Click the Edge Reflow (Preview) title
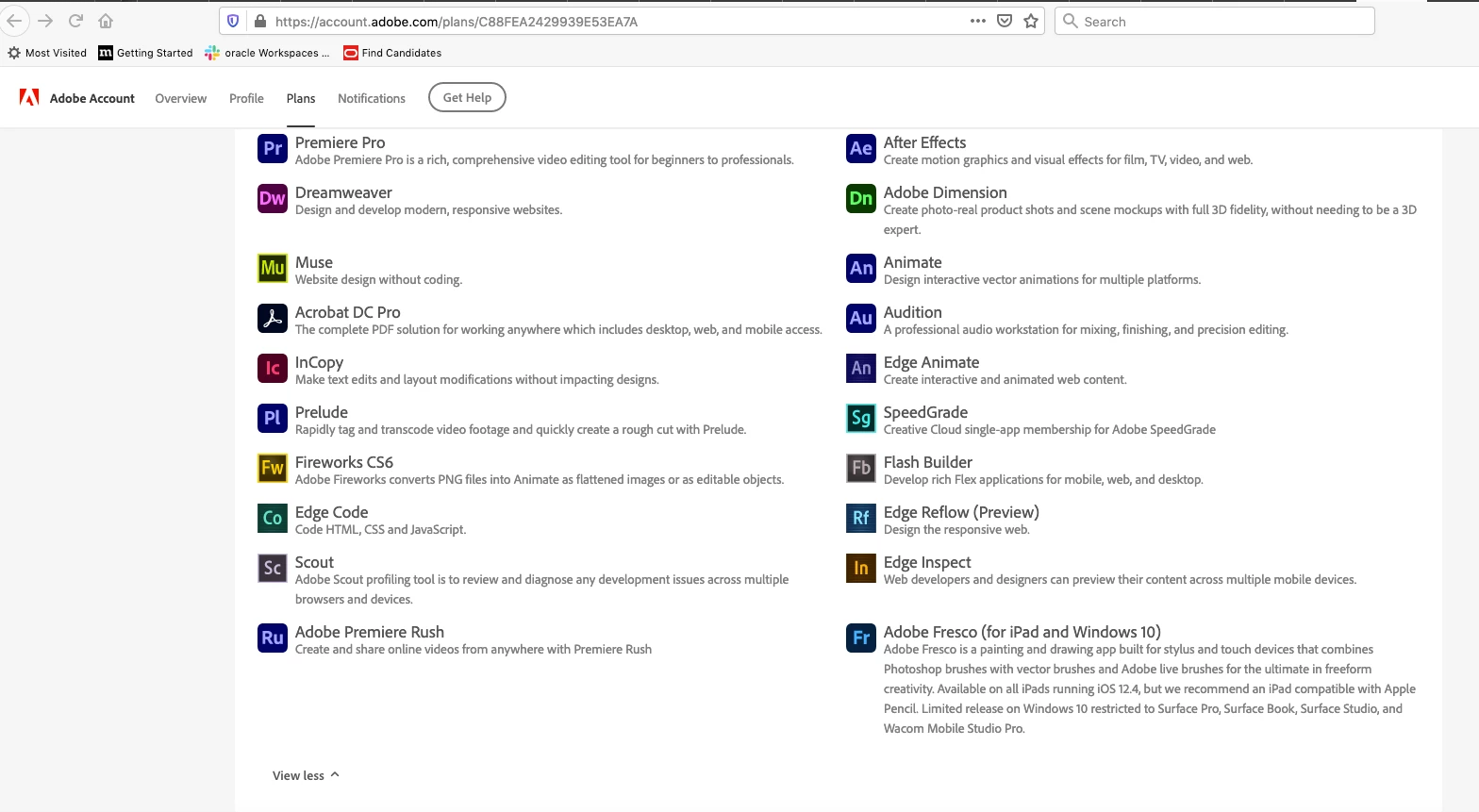The width and height of the screenshot is (1479, 812). pyautogui.click(x=961, y=512)
